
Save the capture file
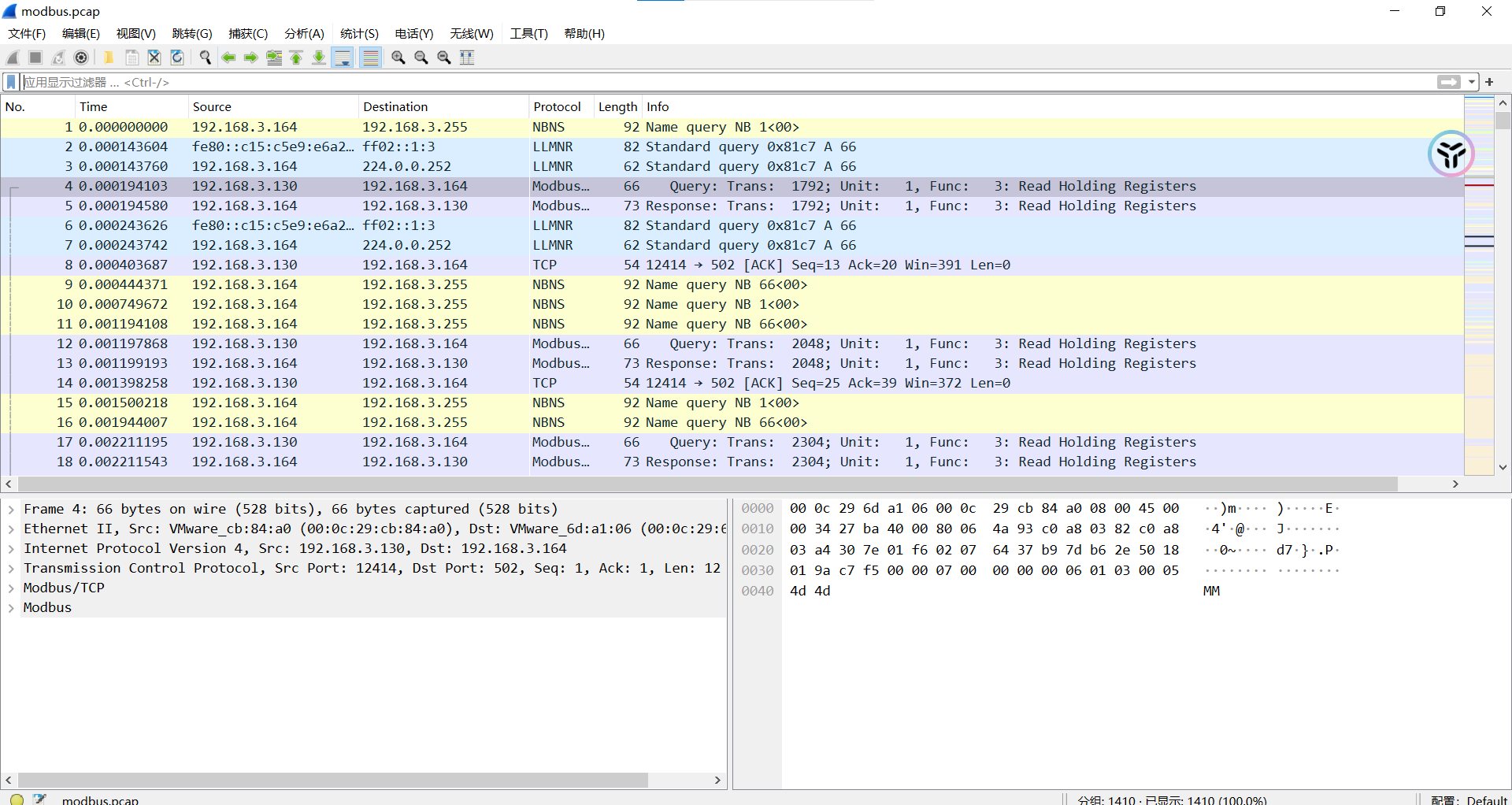132,57
